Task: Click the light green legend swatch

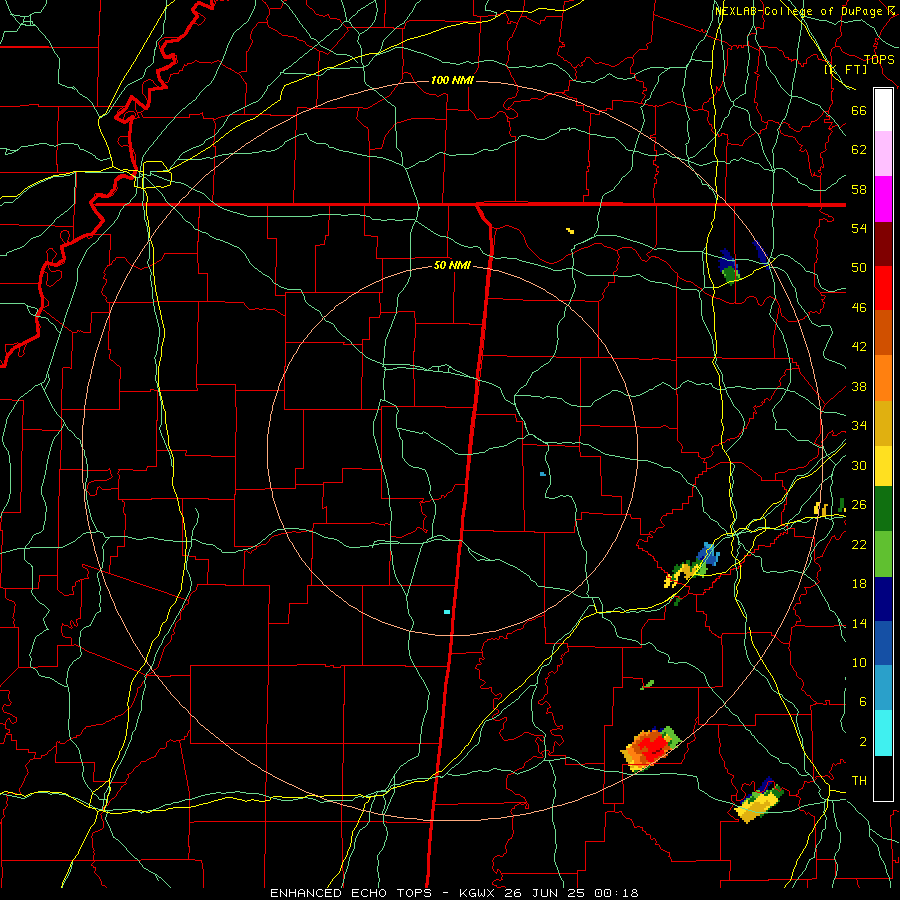Action: click(x=883, y=554)
